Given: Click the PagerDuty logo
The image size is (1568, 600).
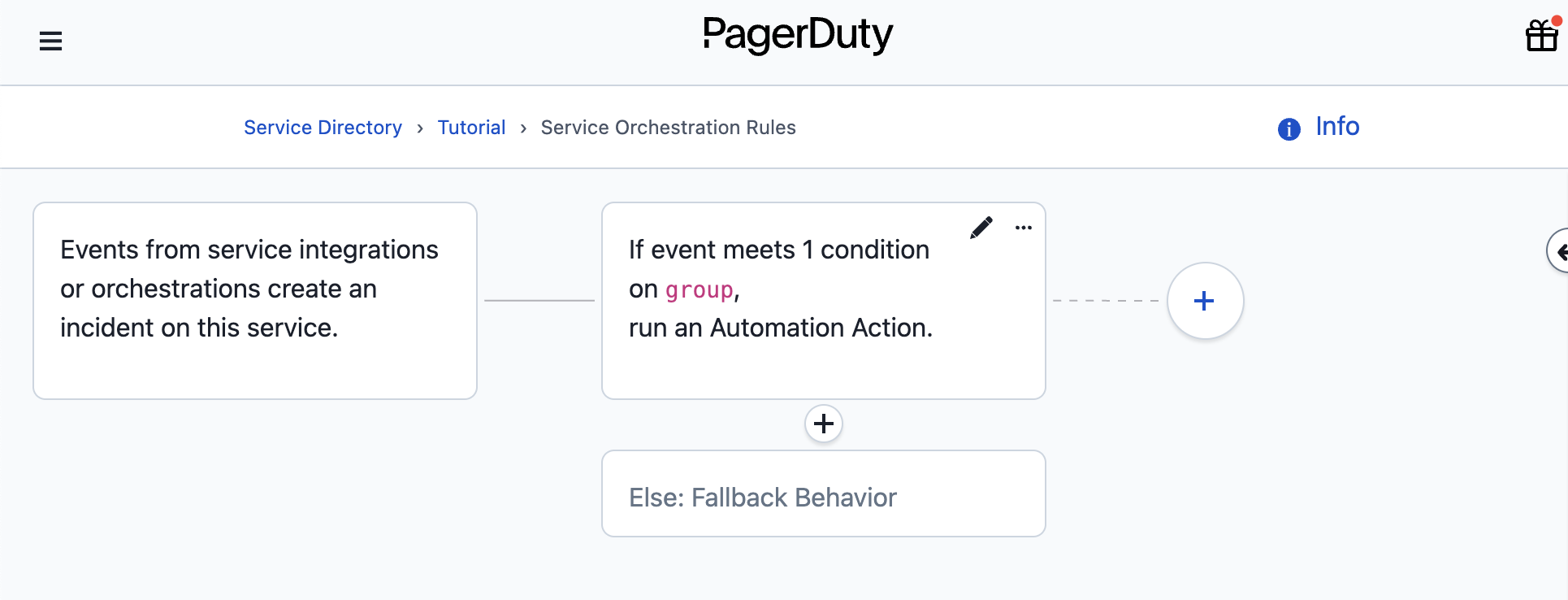Looking at the screenshot, I should [798, 35].
